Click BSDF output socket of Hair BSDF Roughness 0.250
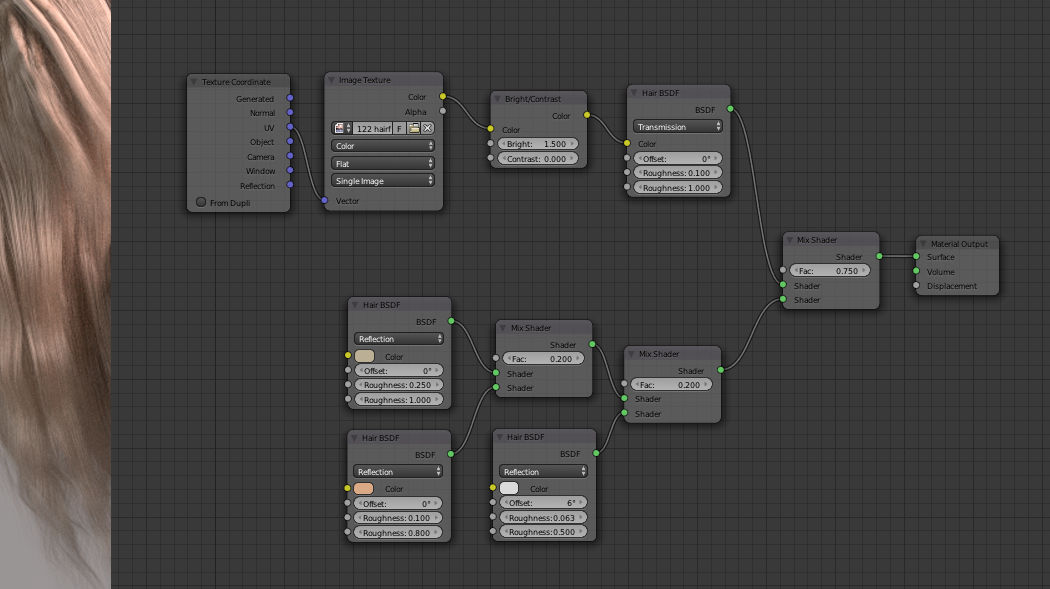This screenshot has width=1050, height=589. [x=451, y=321]
